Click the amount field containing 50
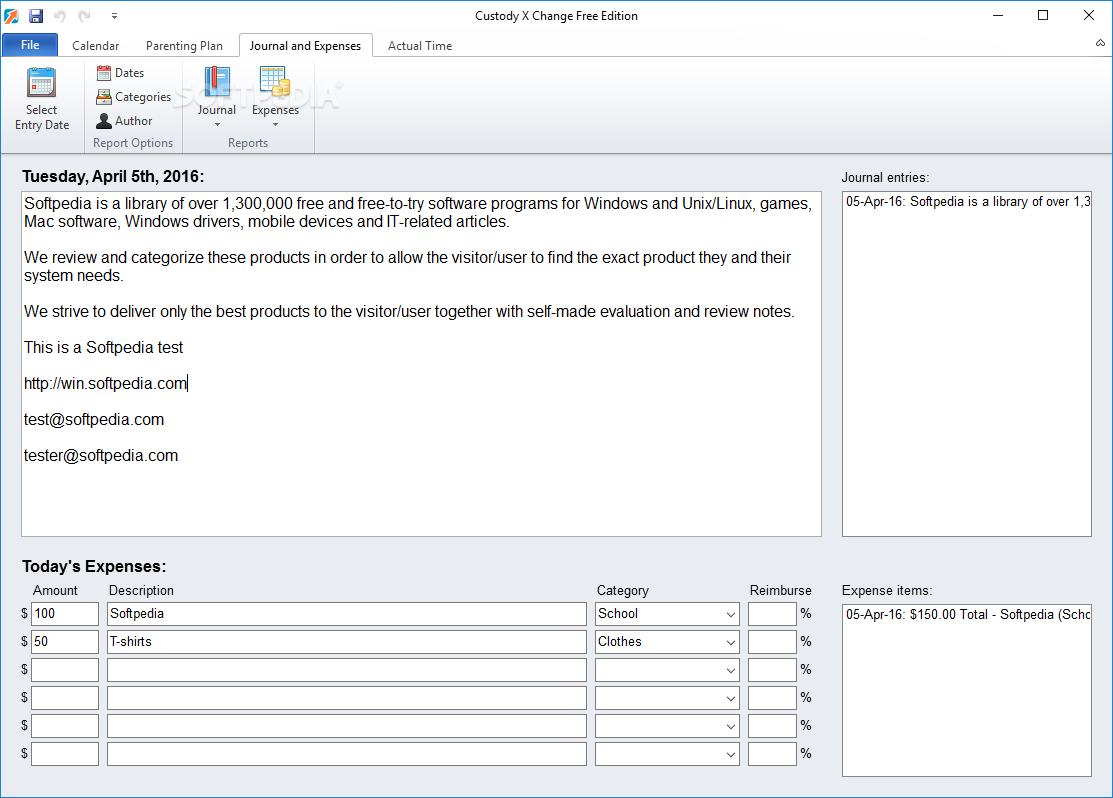This screenshot has width=1113, height=798. [65, 642]
